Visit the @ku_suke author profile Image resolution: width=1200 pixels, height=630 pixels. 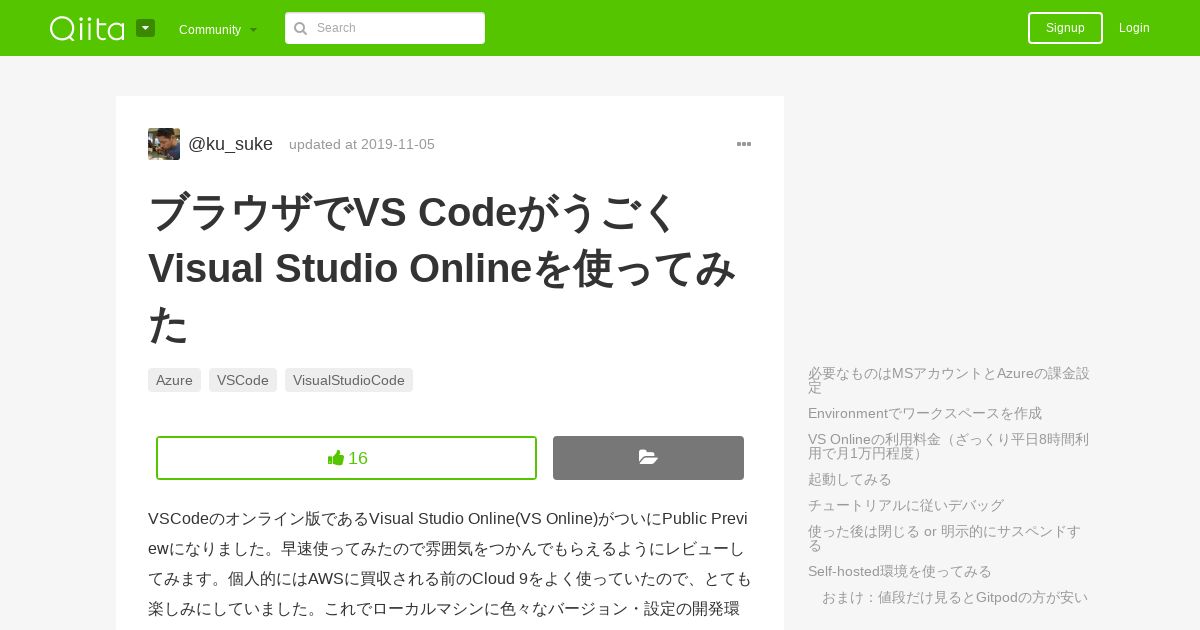click(230, 144)
